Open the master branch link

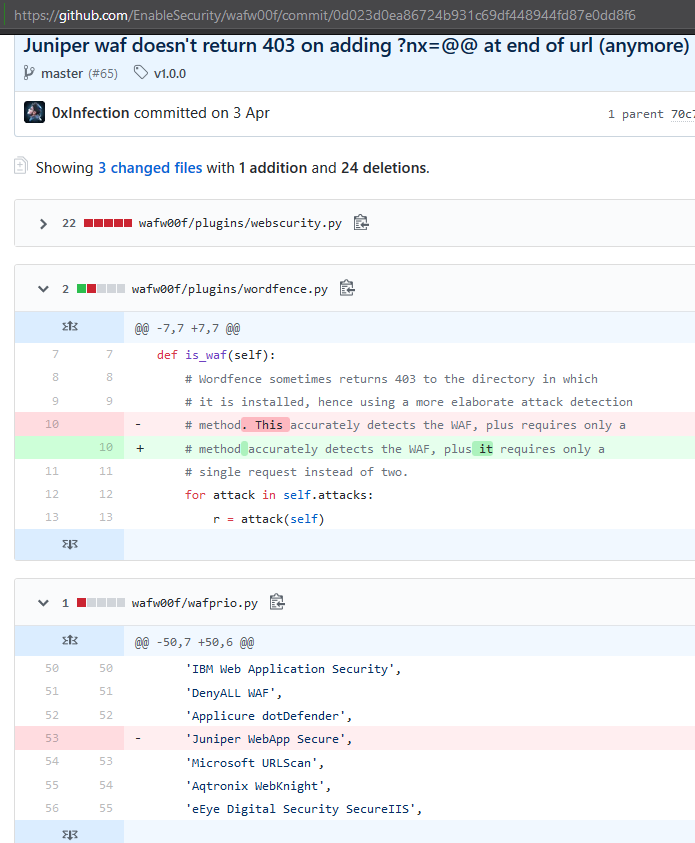(x=62, y=74)
